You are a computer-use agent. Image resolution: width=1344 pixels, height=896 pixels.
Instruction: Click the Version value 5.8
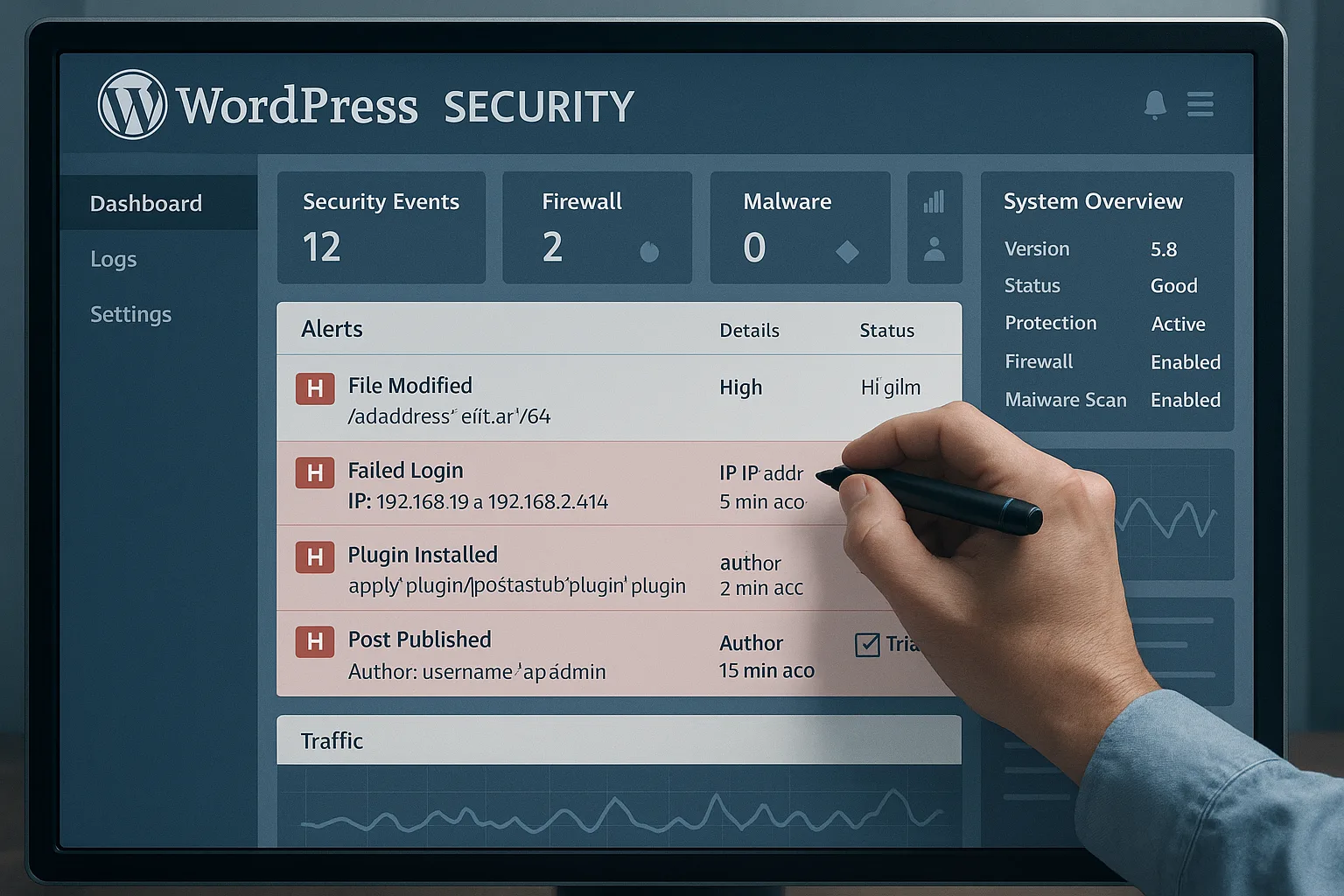tap(1164, 249)
